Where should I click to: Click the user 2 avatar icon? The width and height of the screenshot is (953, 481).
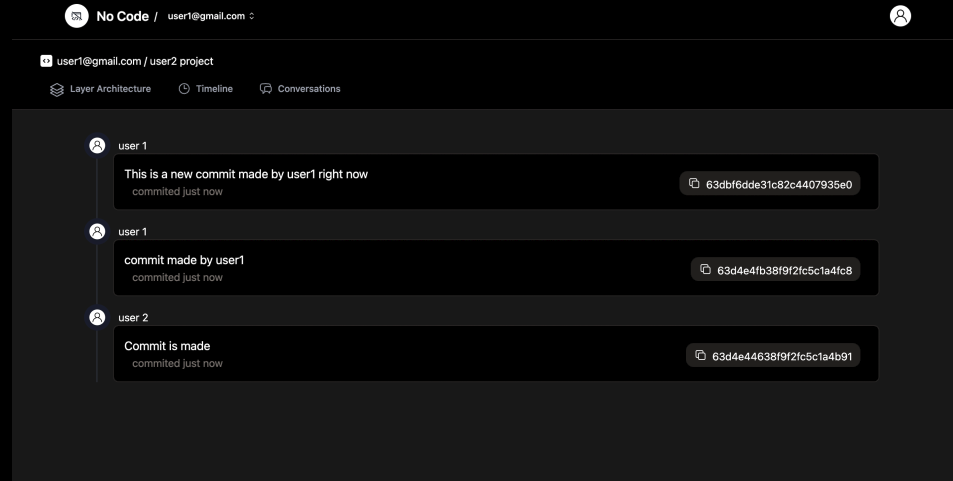click(x=97, y=317)
